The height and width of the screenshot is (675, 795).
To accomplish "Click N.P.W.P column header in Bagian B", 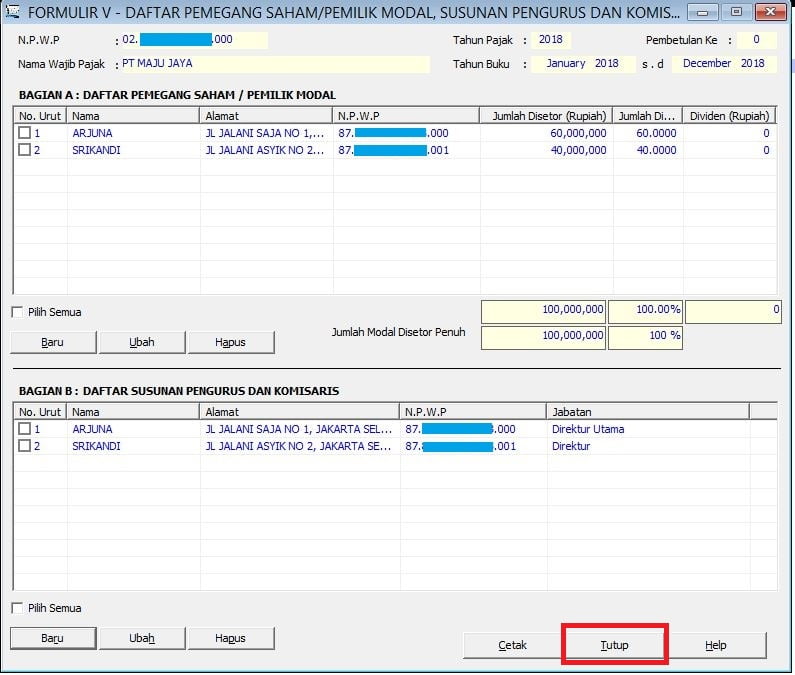I will point(473,412).
